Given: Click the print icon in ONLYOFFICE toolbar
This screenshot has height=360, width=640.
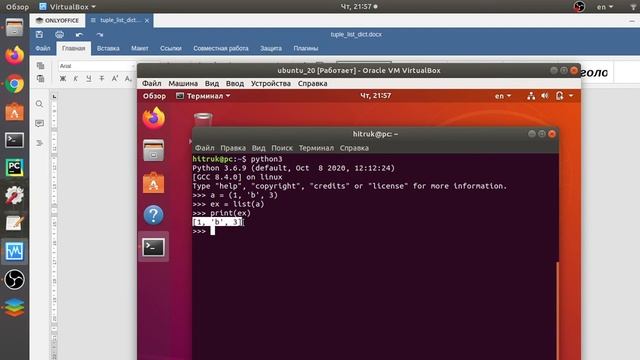Looking at the screenshot, I should pos(59,35).
